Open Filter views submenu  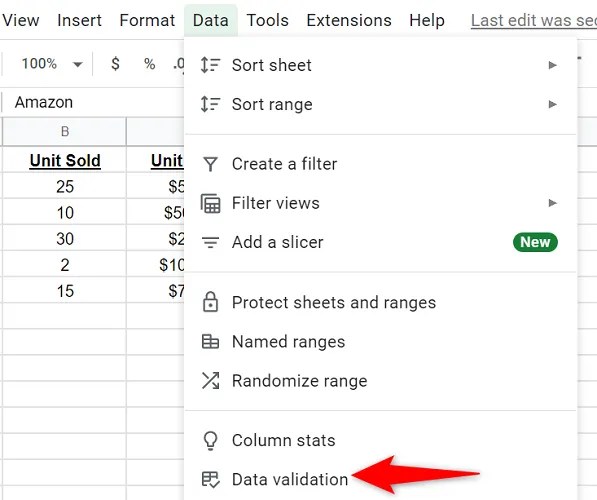[x=381, y=203]
